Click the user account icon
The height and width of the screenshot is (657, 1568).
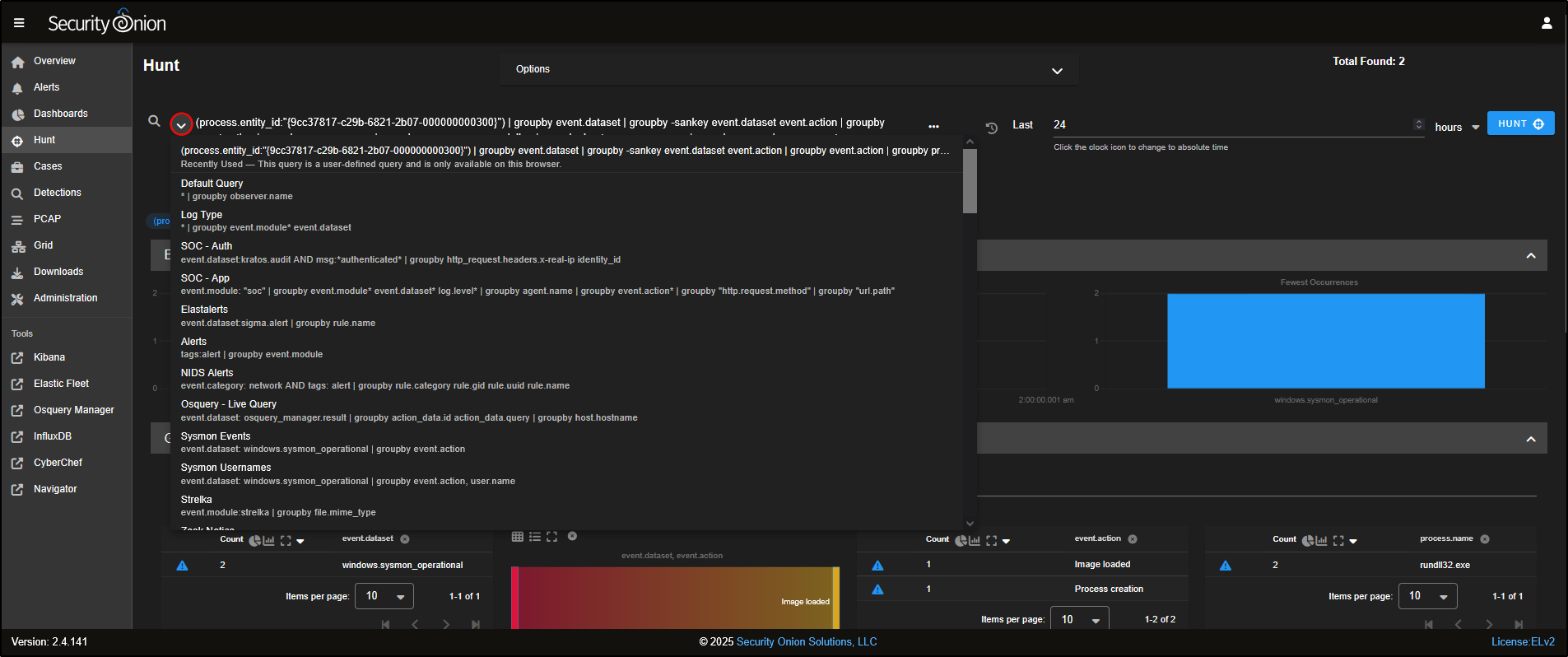coord(1547,23)
